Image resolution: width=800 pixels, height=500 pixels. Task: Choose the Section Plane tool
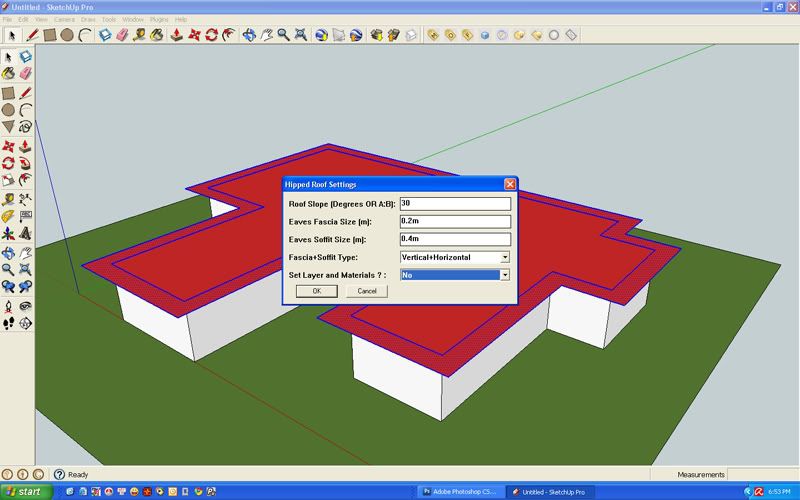pyautogui.click(x=25, y=323)
